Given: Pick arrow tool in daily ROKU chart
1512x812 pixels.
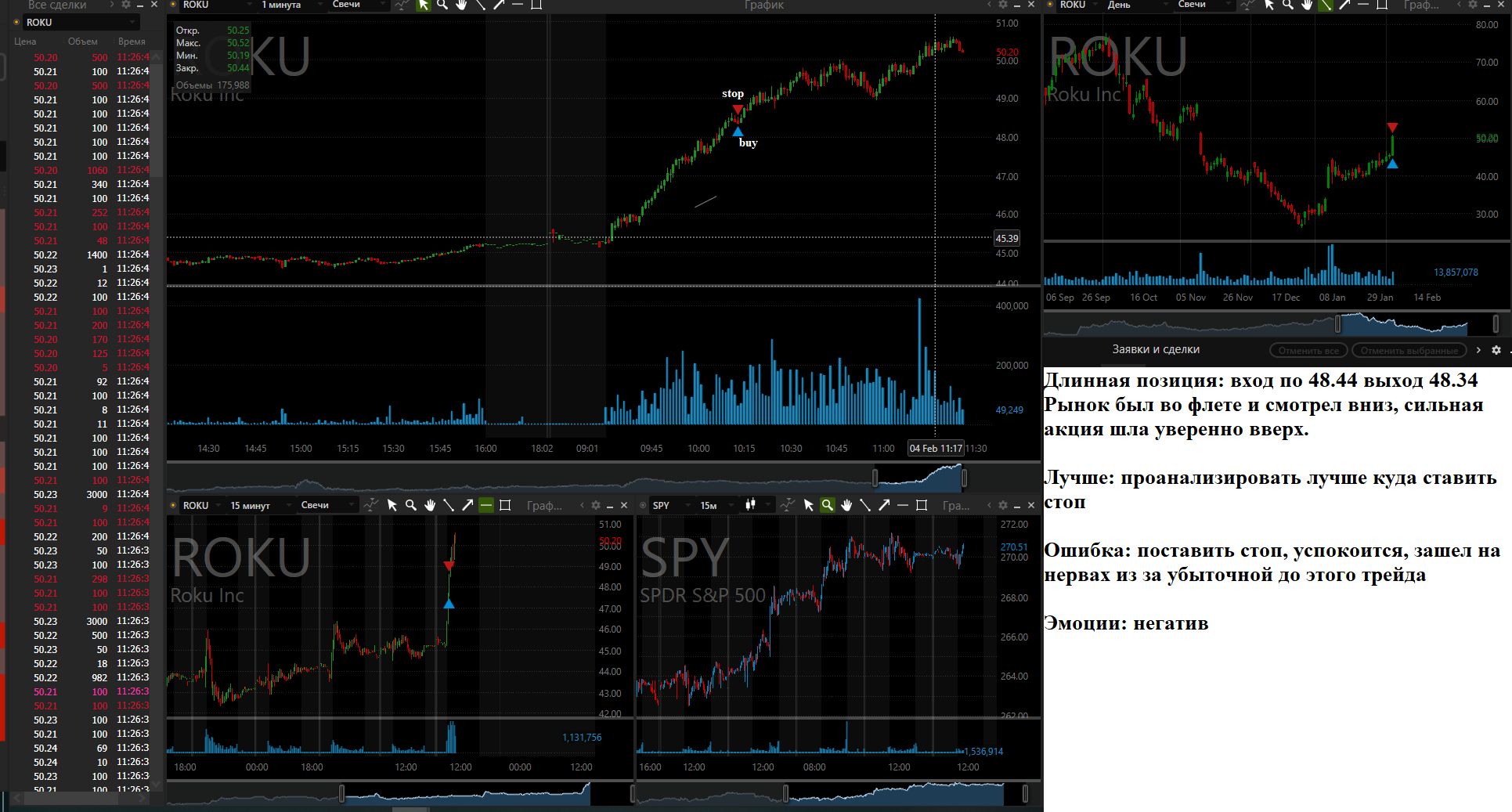Looking at the screenshot, I should pos(1344,5).
